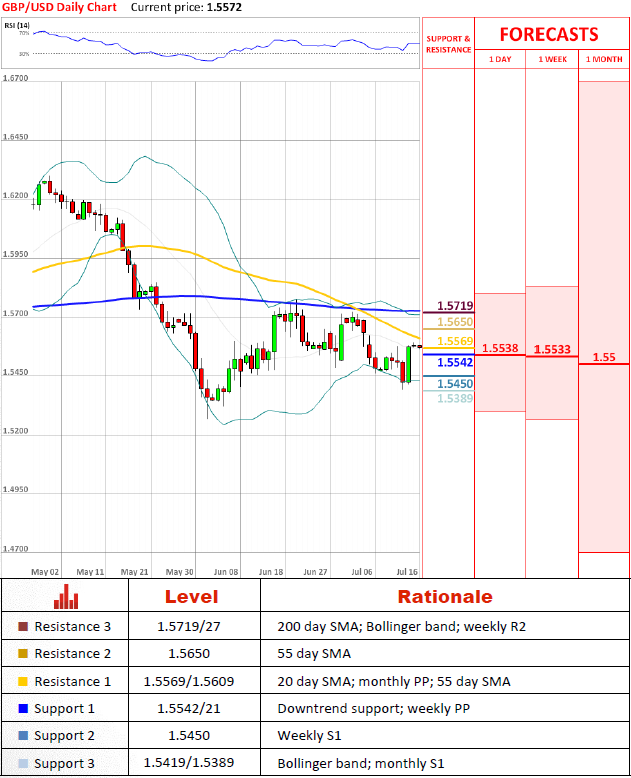Click the Level column header

coord(191,596)
